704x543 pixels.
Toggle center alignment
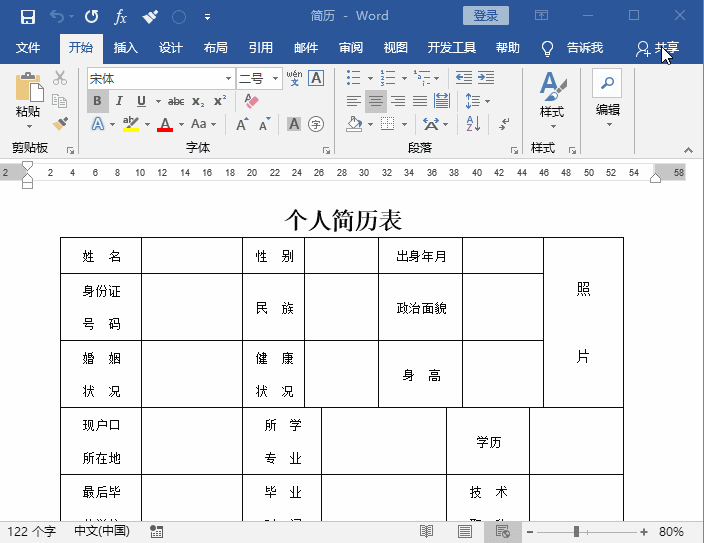[x=375, y=101]
